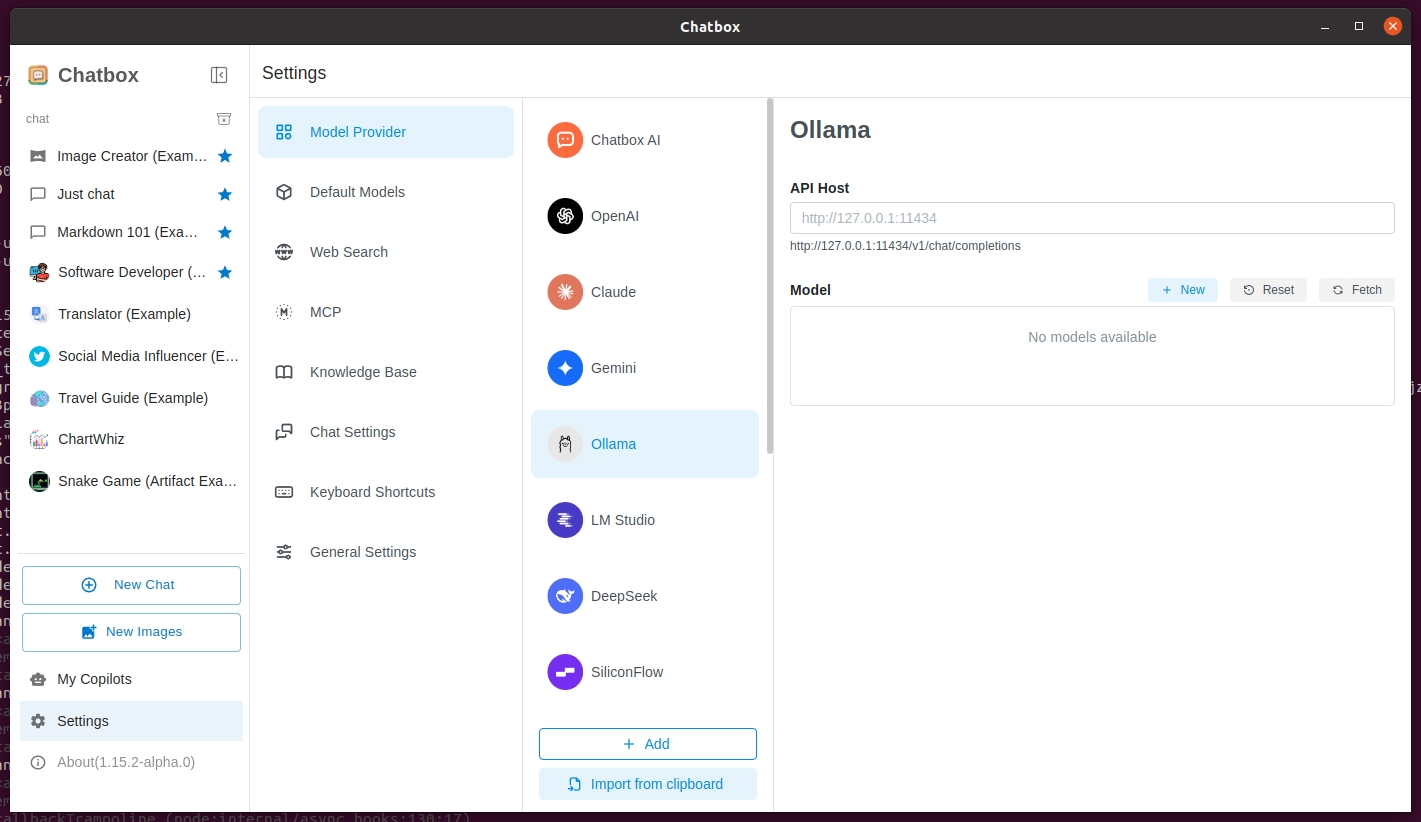Reset the model list
The height and width of the screenshot is (822, 1421).
coord(1268,290)
